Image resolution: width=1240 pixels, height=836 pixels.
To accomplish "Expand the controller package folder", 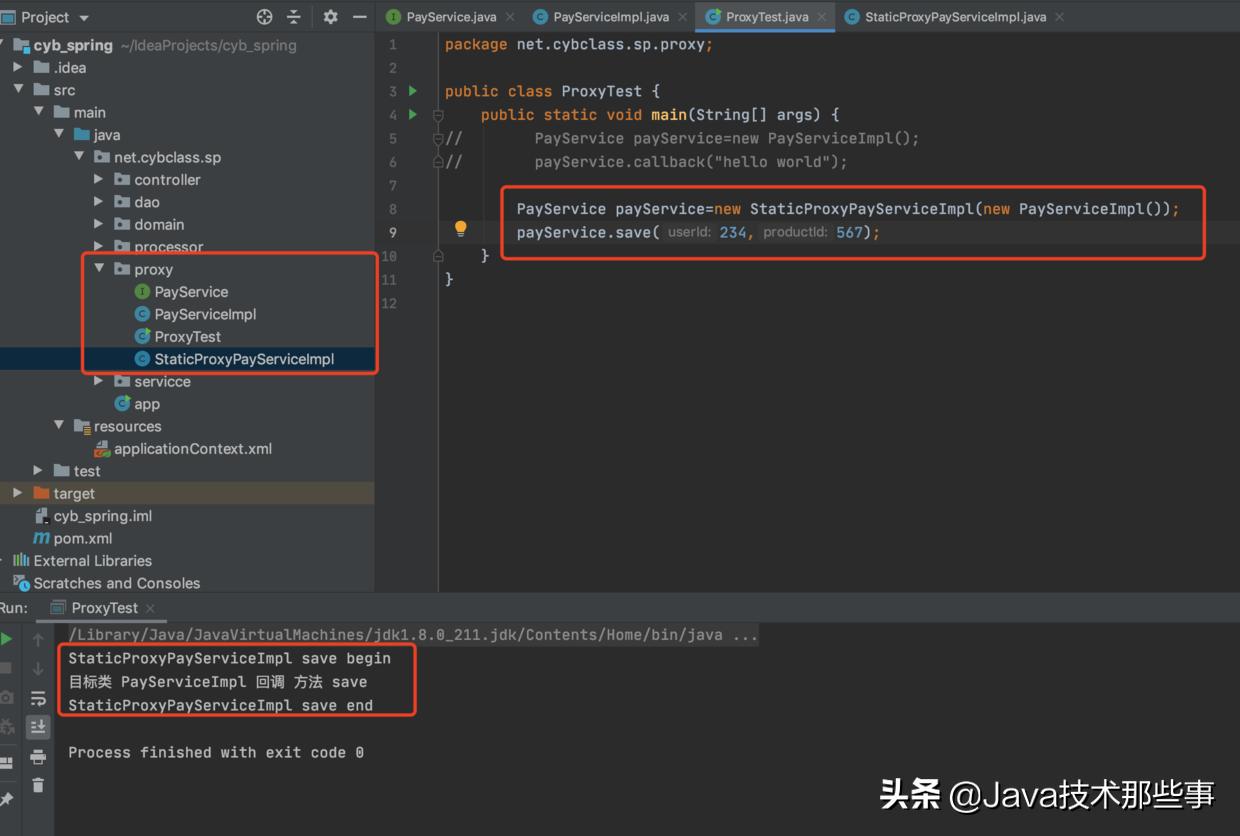I will 98,180.
